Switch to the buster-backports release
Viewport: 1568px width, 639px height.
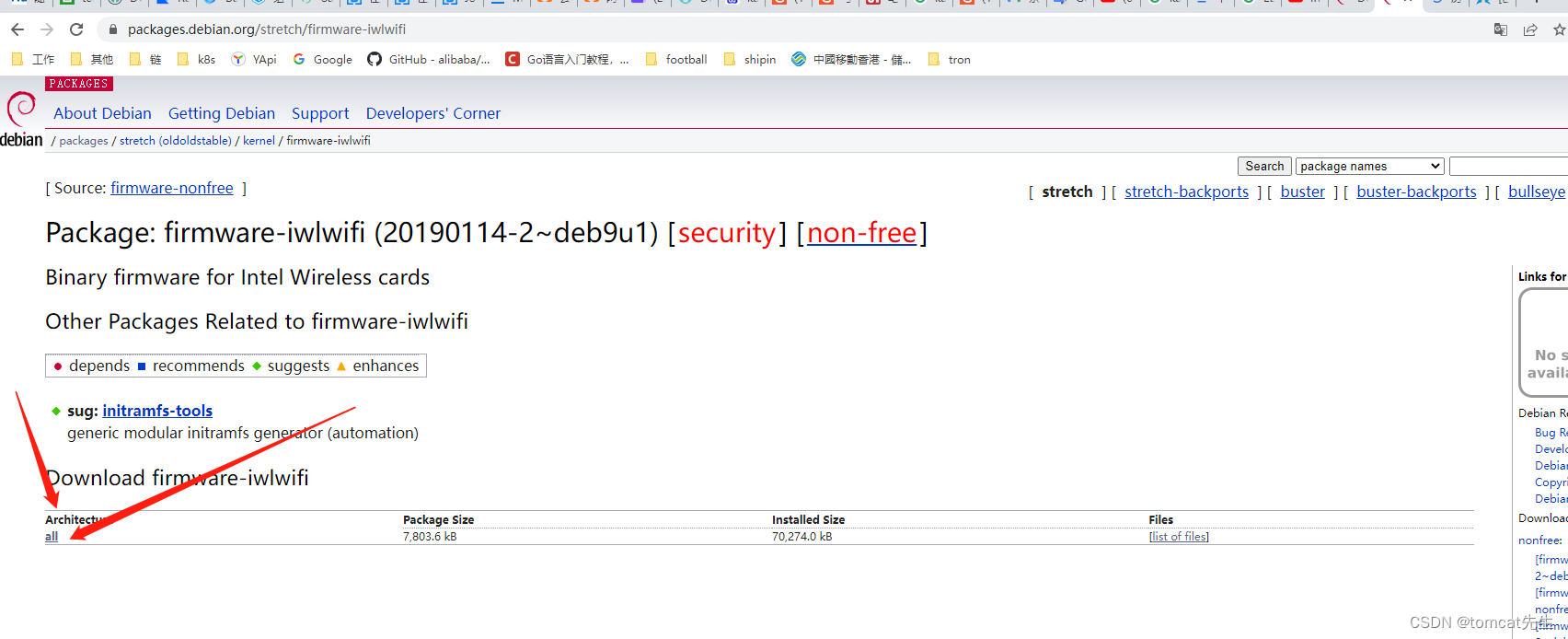tap(1416, 192)
